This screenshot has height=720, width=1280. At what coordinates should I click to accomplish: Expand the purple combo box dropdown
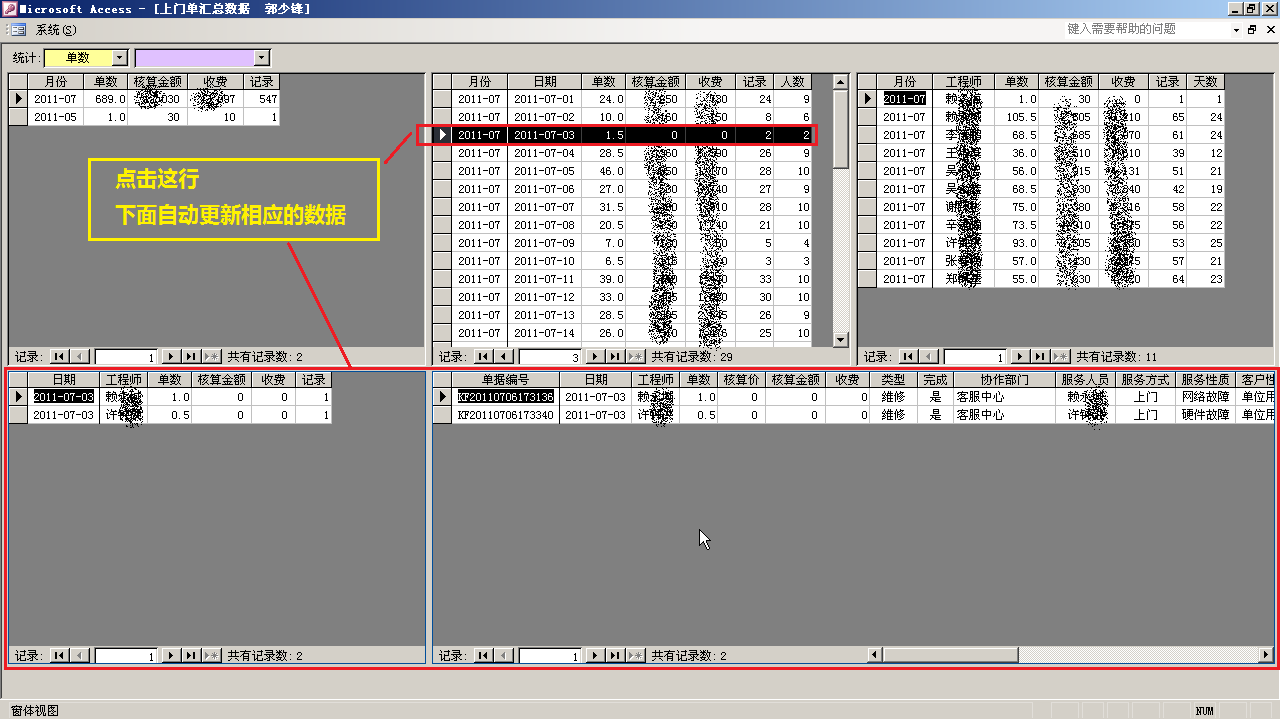[x=262, y=58]
